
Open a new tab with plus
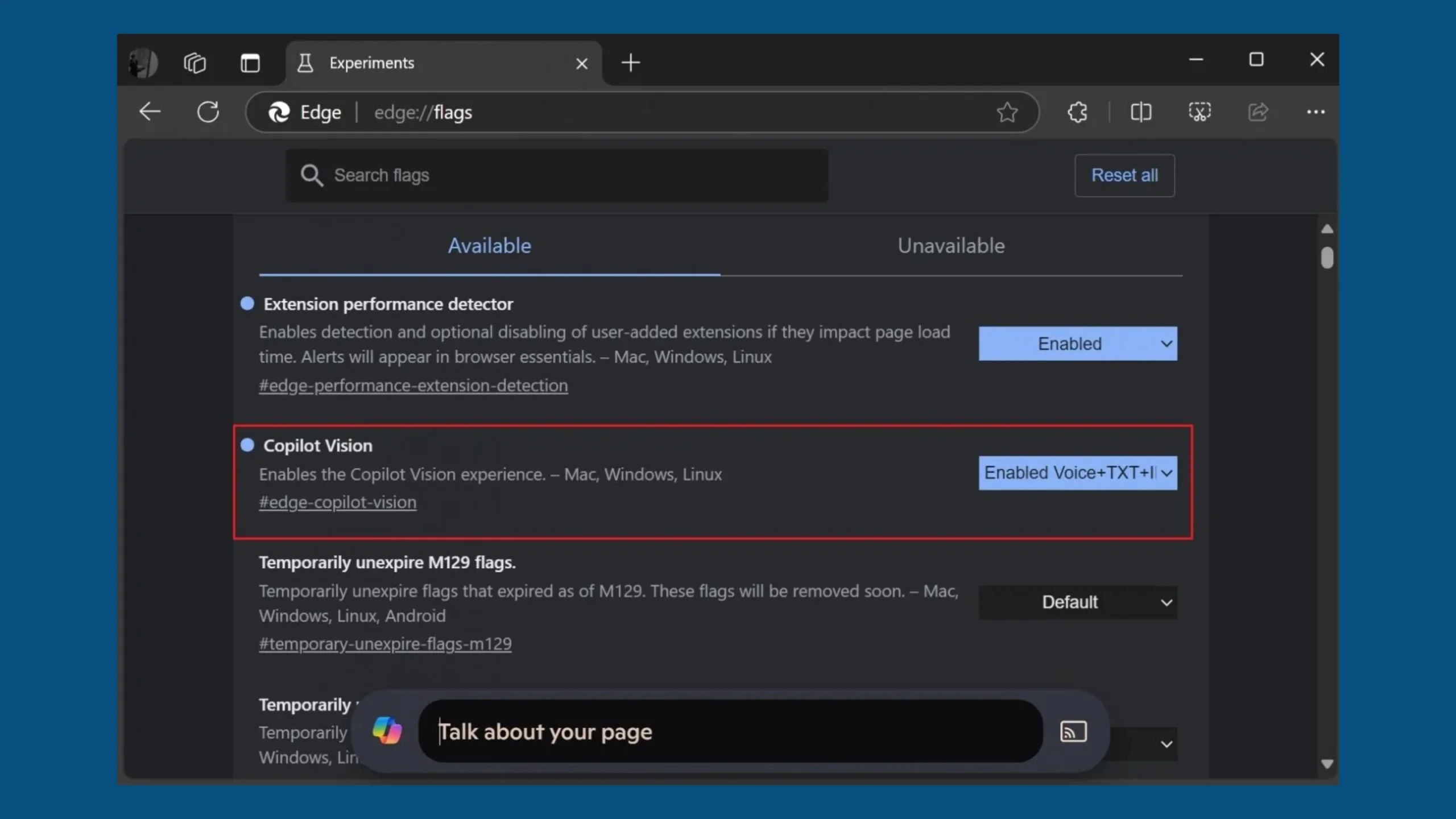pos(630,63)
